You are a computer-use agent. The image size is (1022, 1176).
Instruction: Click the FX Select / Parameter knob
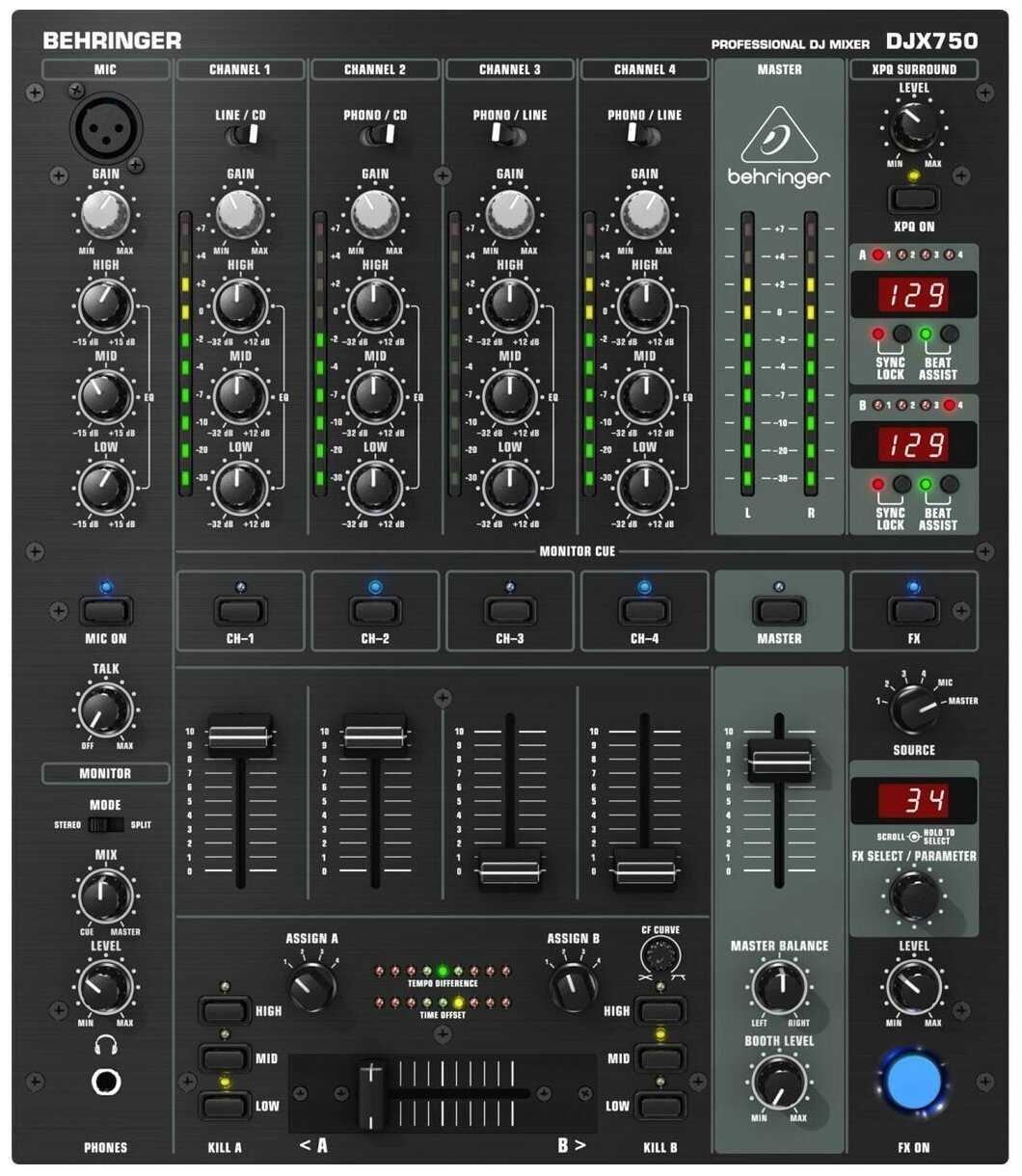913,896
